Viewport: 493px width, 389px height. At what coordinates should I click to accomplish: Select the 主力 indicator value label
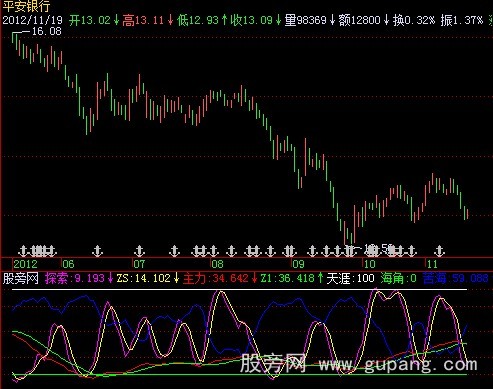pyautogui.click(x=216, y=278)
